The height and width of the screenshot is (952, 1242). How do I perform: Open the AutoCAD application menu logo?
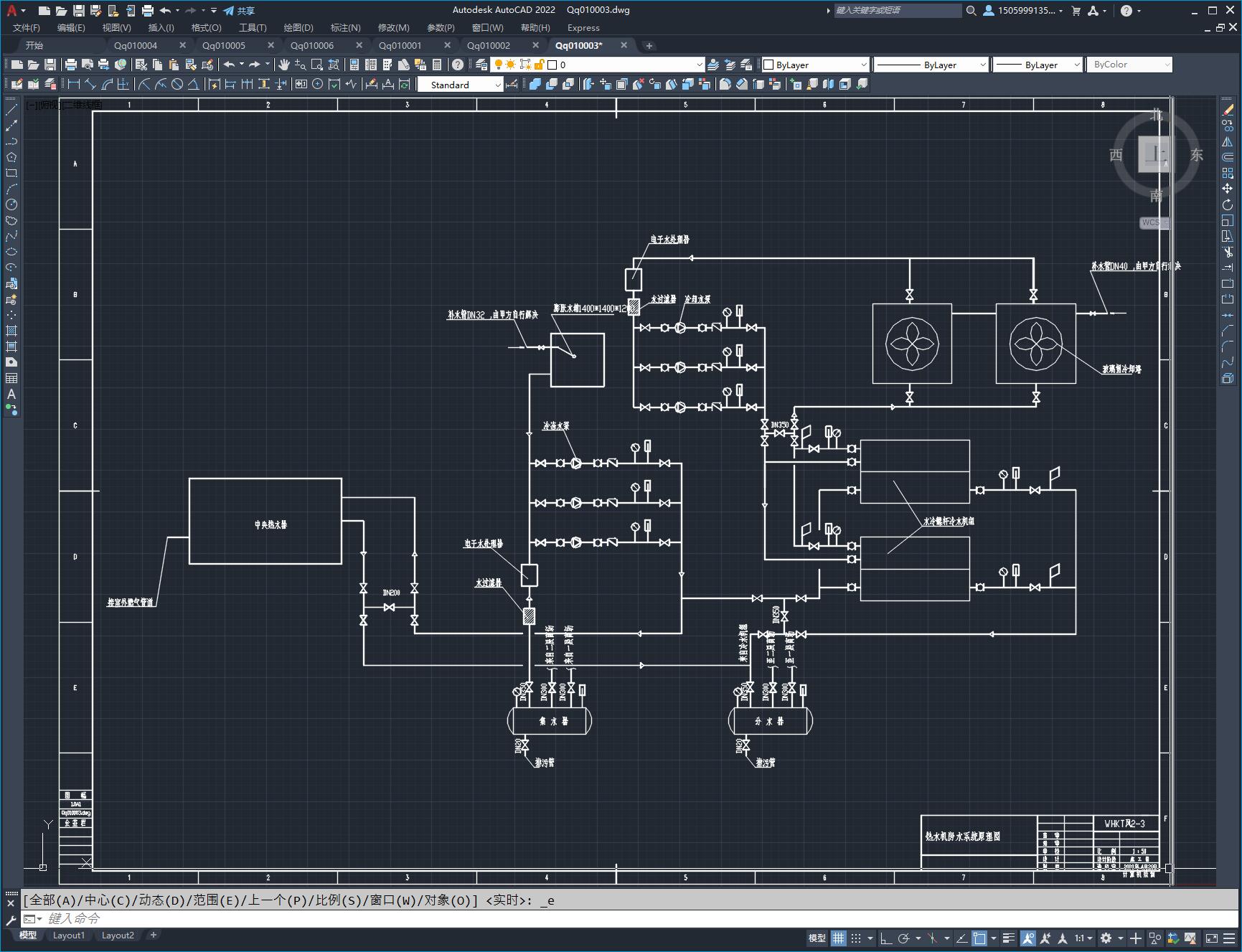coord(11,10)
